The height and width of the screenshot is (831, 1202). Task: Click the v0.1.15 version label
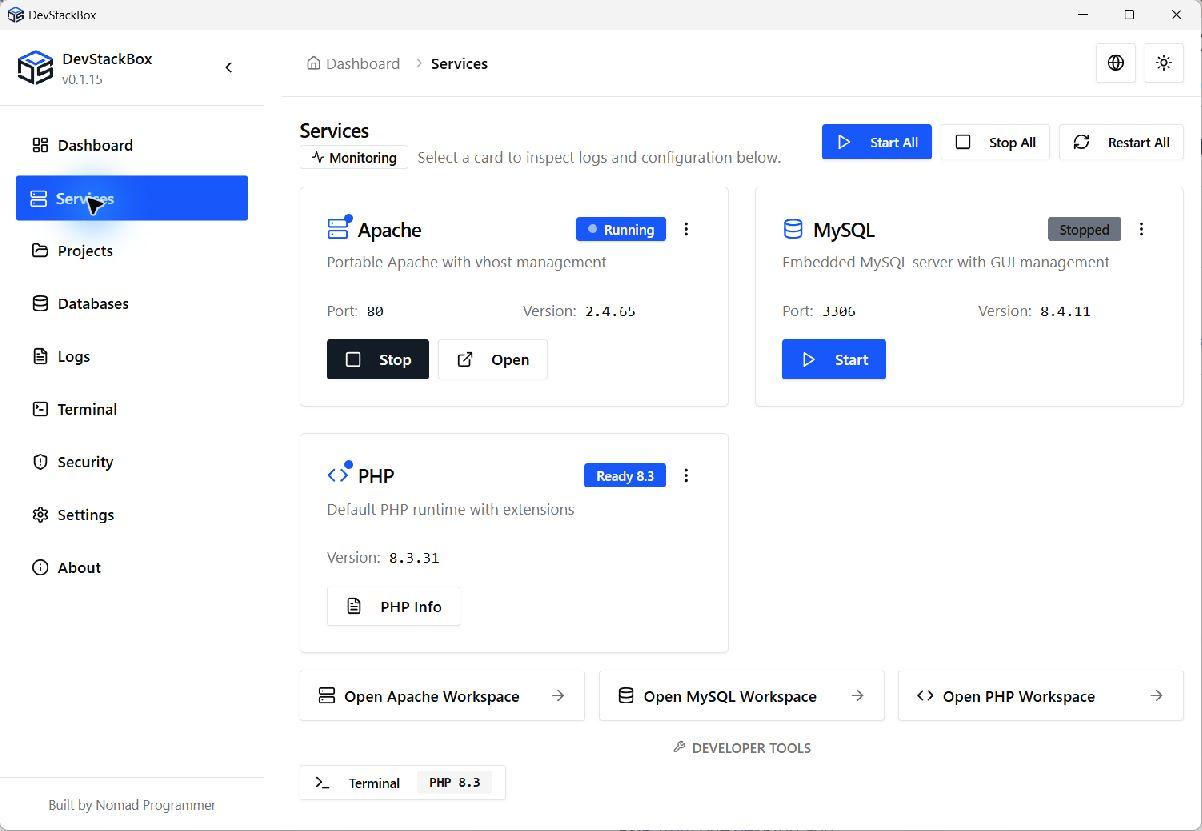coord(82,79)
